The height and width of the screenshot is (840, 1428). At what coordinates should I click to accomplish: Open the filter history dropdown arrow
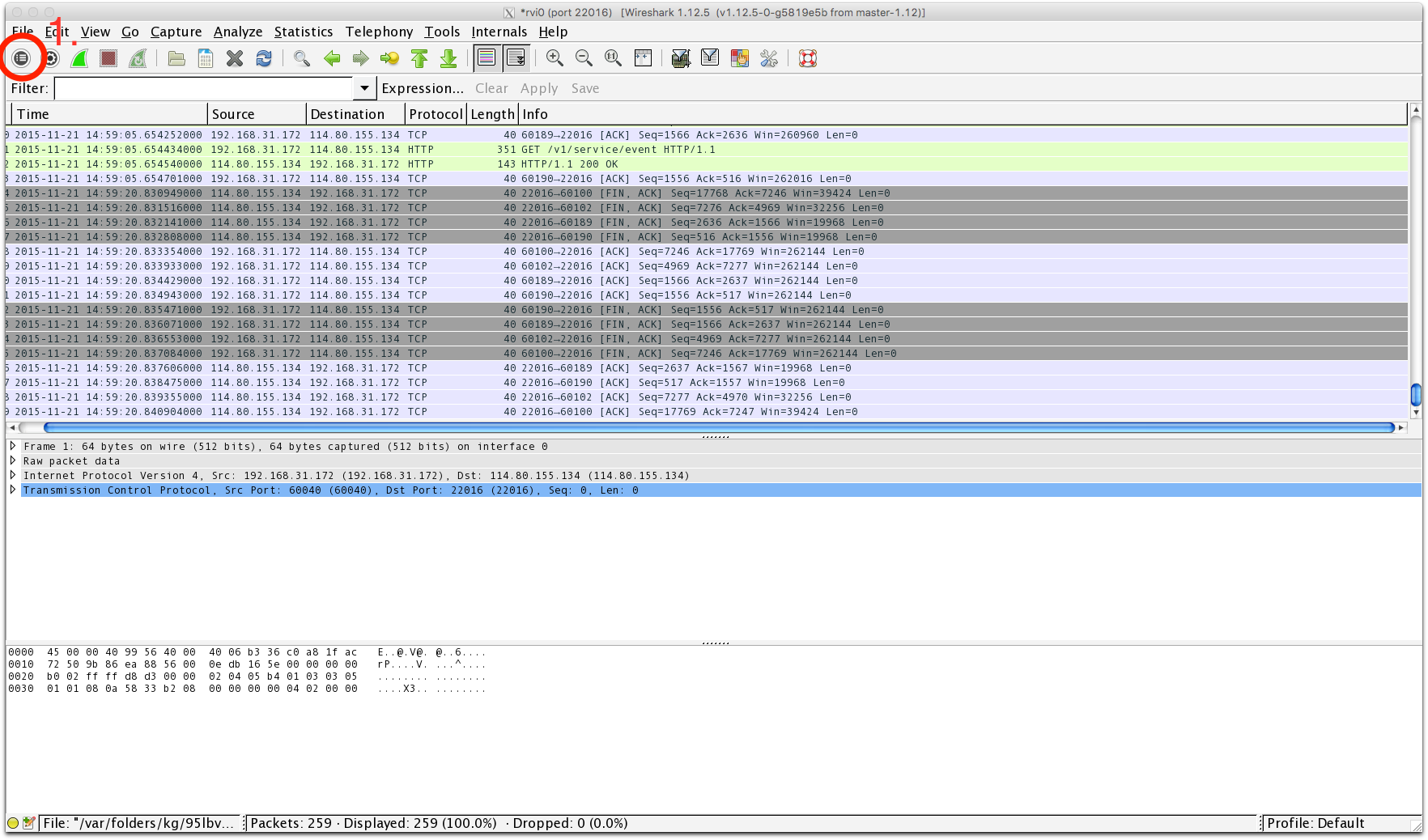(364, 88)
